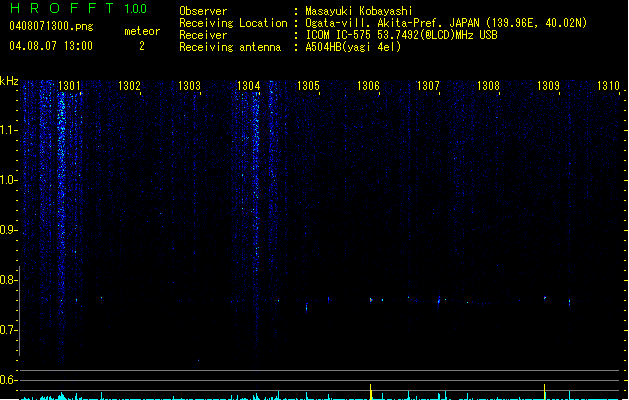Click the yellow signal spike below 1306

point(371,392)
